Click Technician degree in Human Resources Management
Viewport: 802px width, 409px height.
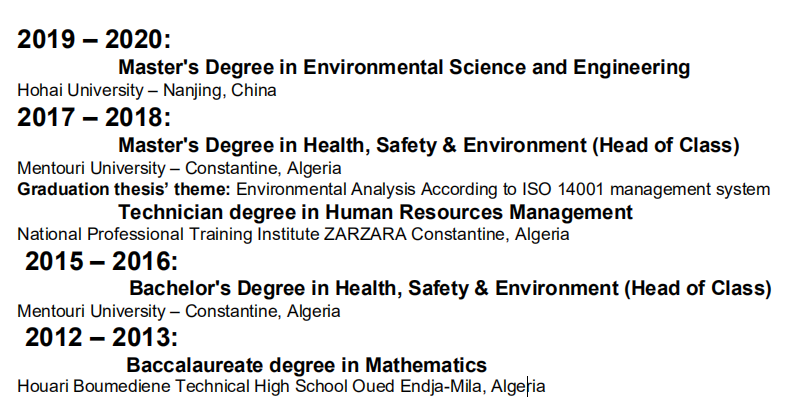[375, 212]
